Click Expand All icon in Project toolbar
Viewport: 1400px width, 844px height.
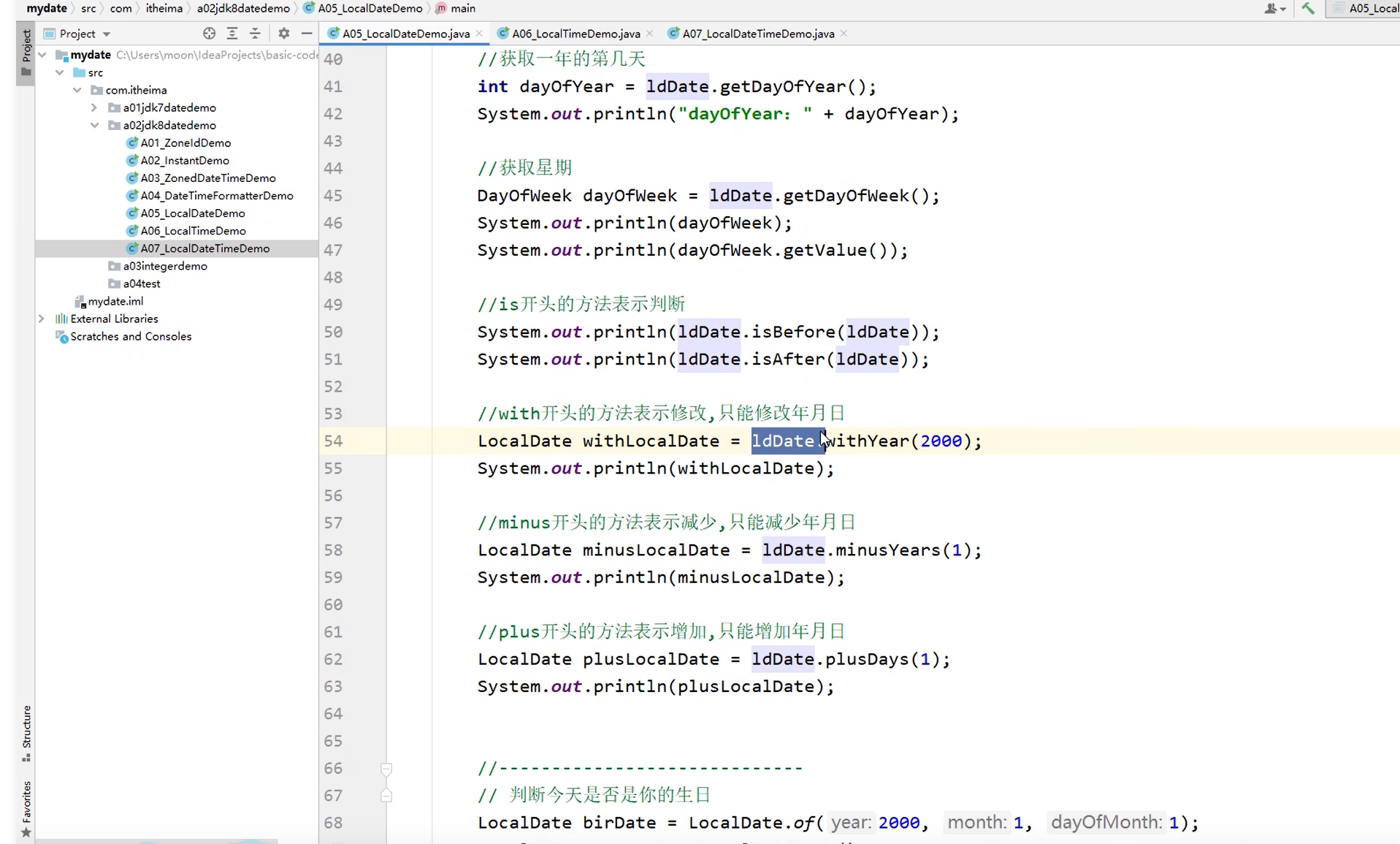tap(232, 34)
